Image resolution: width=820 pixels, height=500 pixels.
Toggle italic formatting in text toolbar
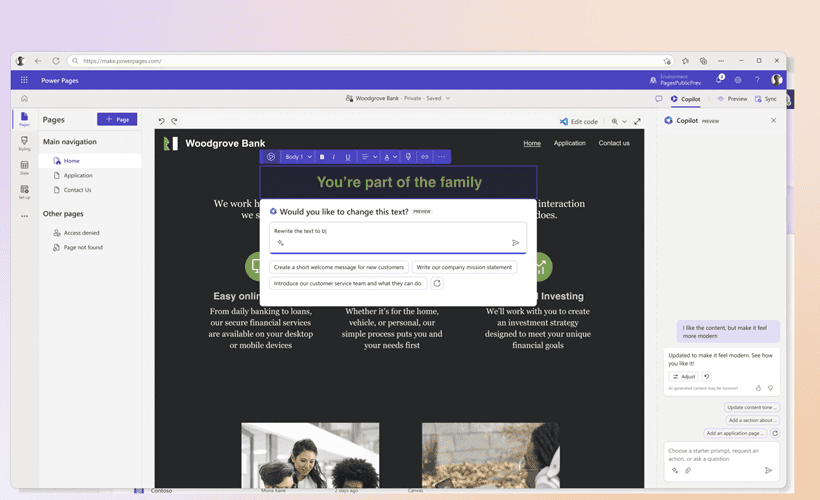pyautogui.click(x=334, y=157)
